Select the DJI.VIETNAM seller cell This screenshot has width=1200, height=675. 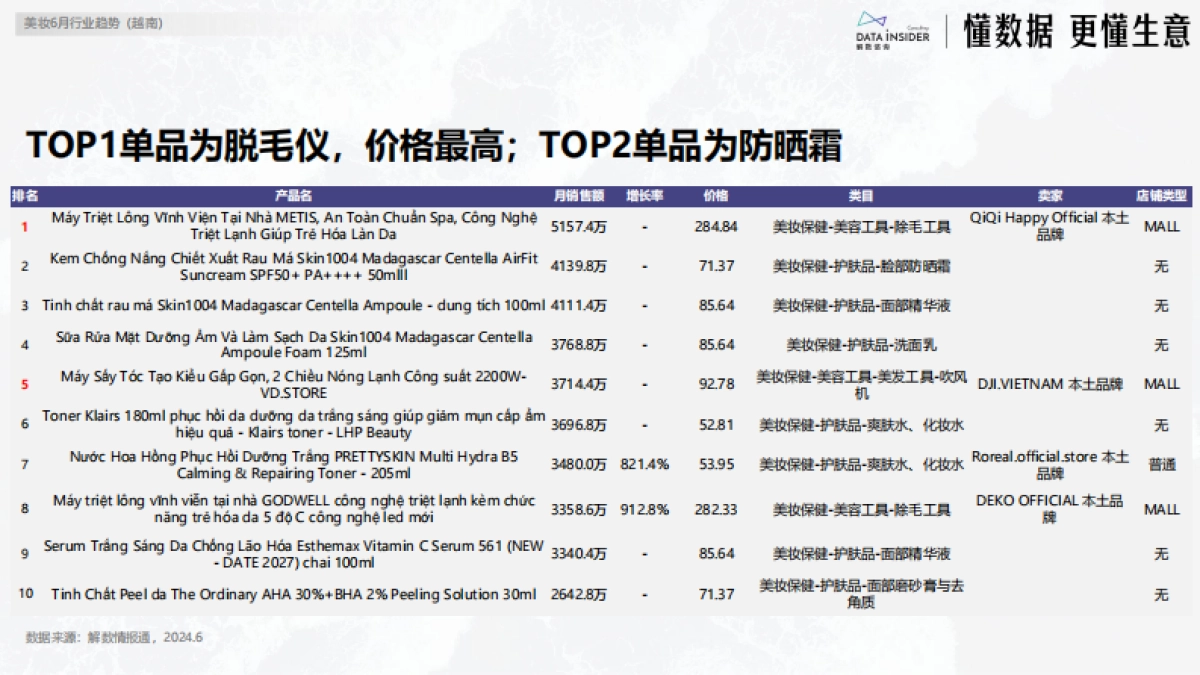(1050, 384)
